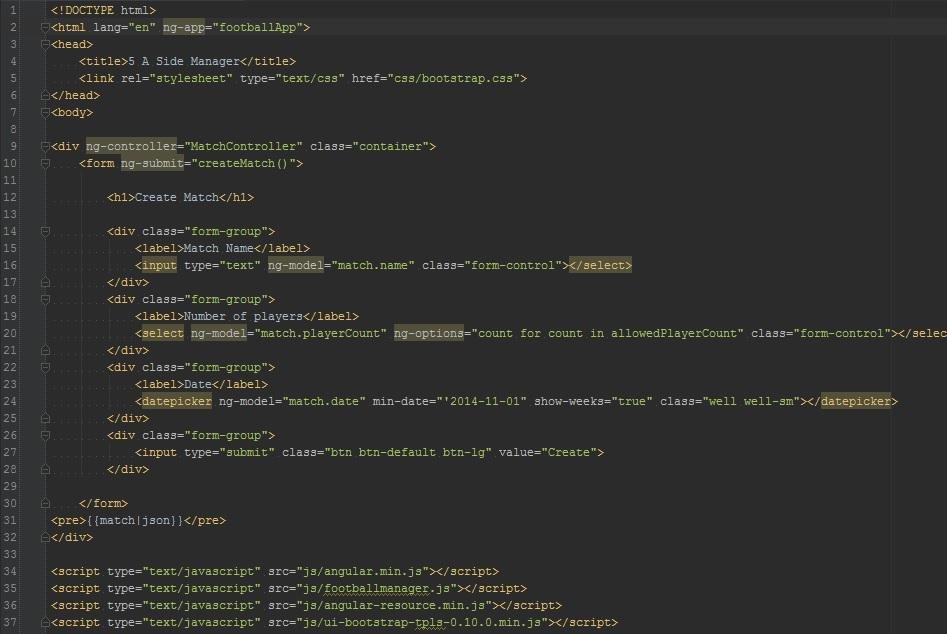Click the {{match|json}} expression
The width and height of the screenshot is (947, 634).
[x=135, y=520]
